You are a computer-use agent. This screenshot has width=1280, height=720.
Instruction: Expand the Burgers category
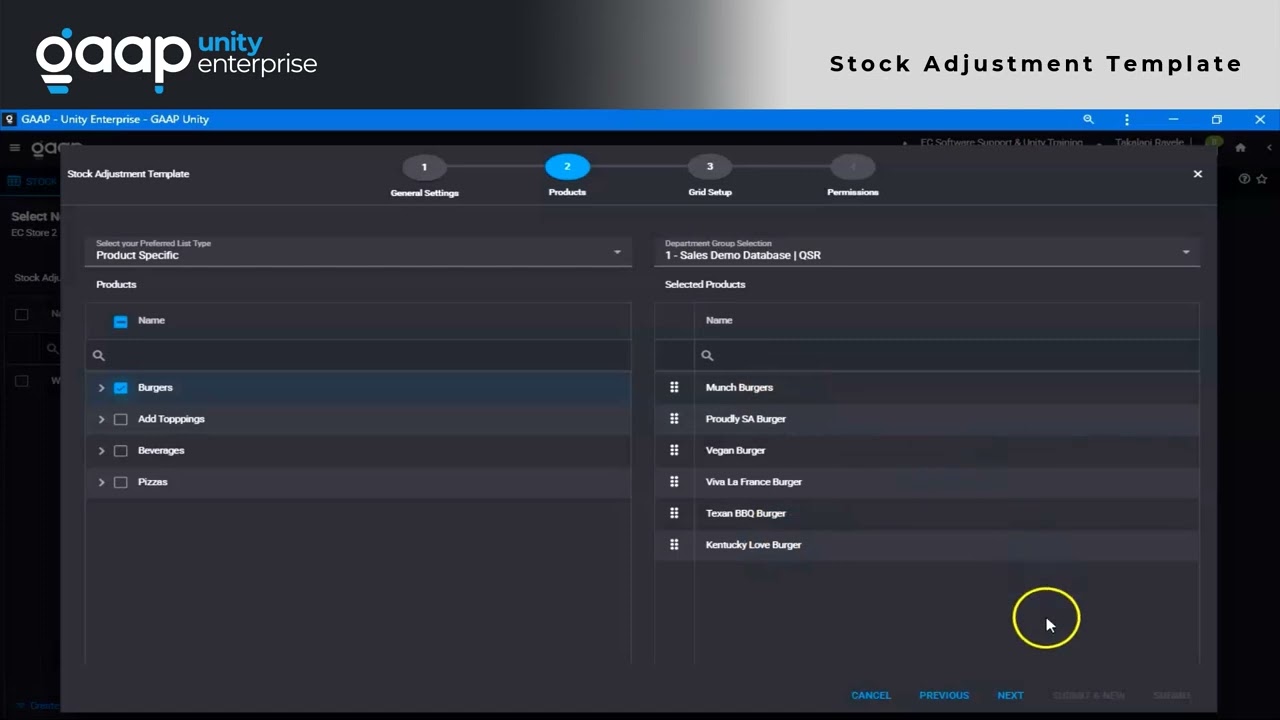click(101, 388)
